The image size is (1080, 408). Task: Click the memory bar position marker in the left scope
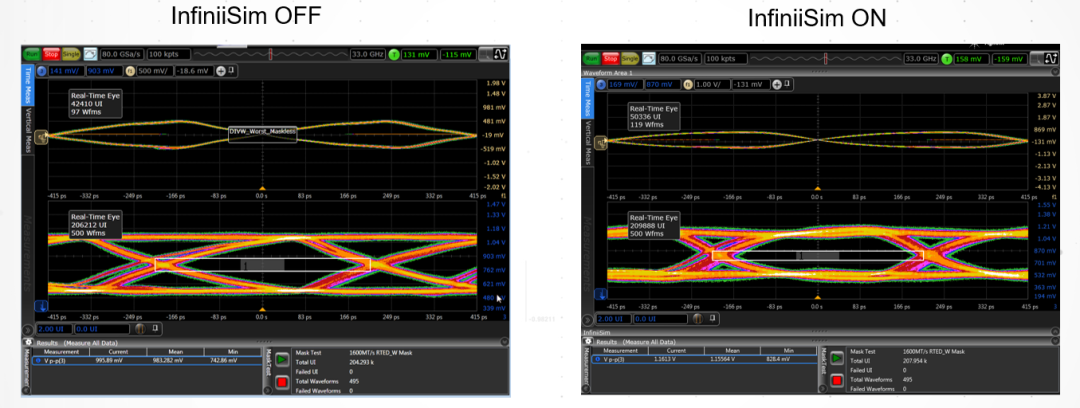point(271,54)
